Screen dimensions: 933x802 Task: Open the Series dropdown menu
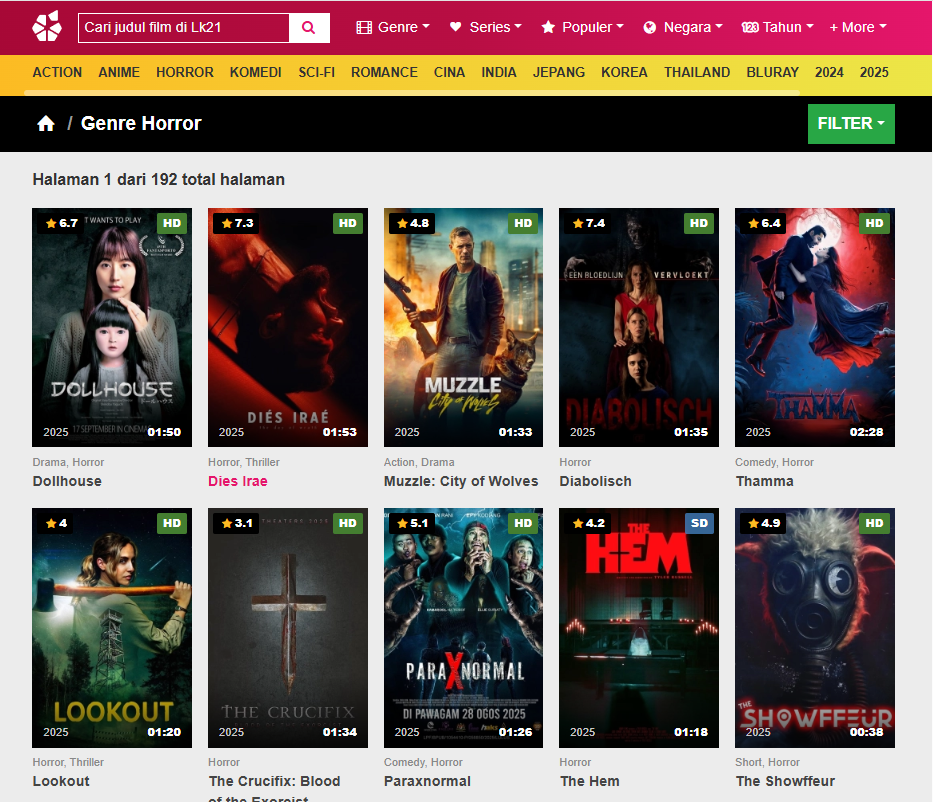coord(486,27)
